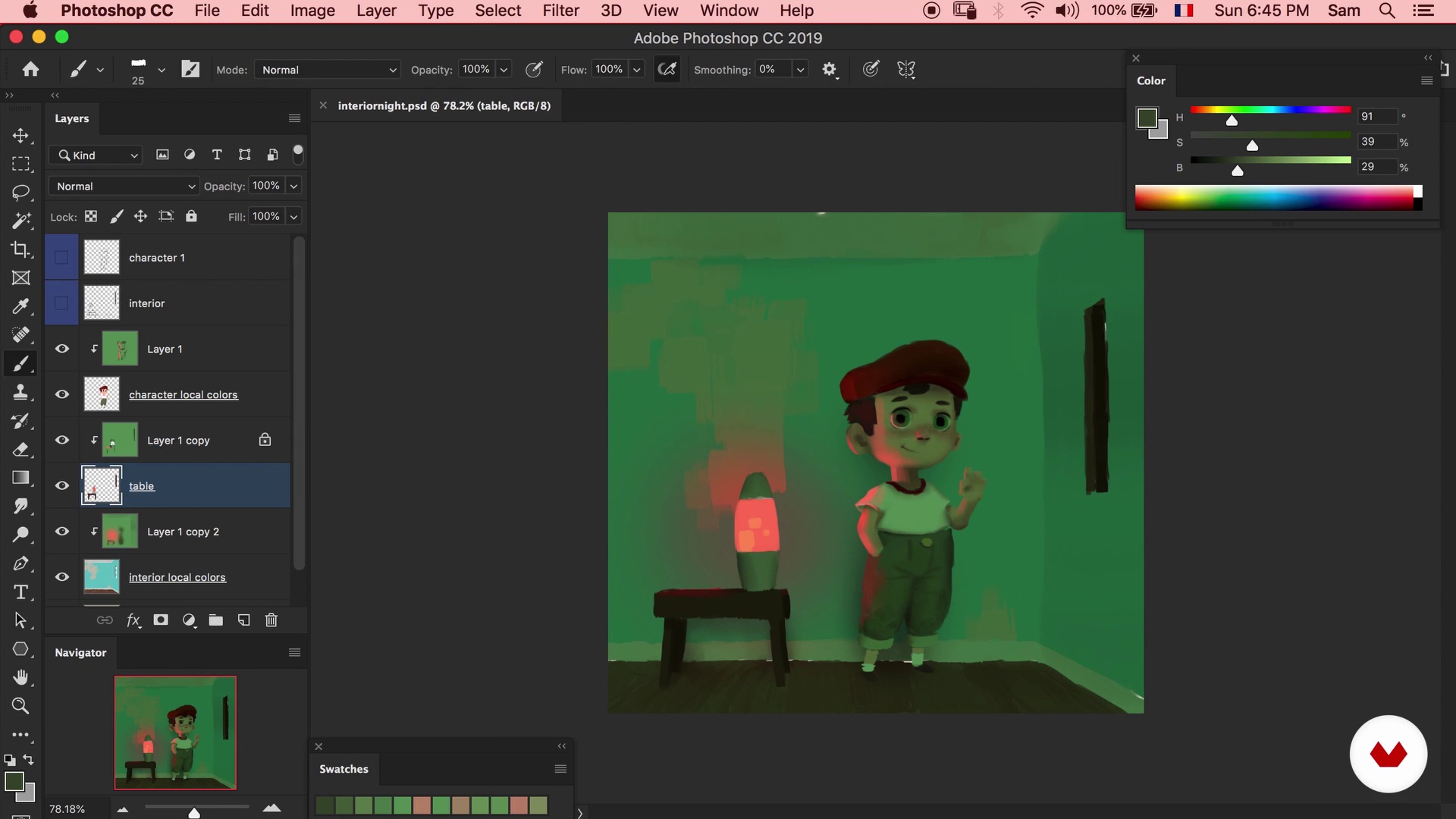Screen dimensions: 1456x819
Task: Open the layer filter Kind dropdown
Action: coord(96,155)
